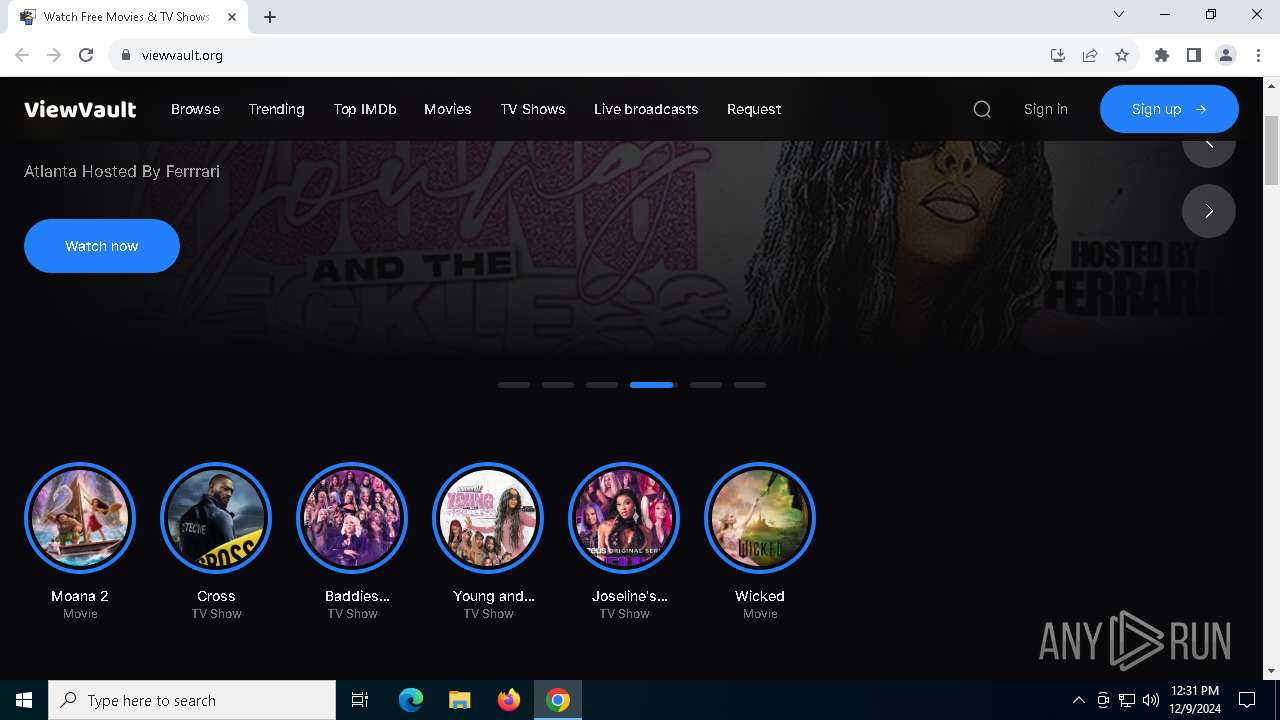Select the sixth carousel slide indicator
This screenshot has width=1280, height=720.
tap(750, 385)
